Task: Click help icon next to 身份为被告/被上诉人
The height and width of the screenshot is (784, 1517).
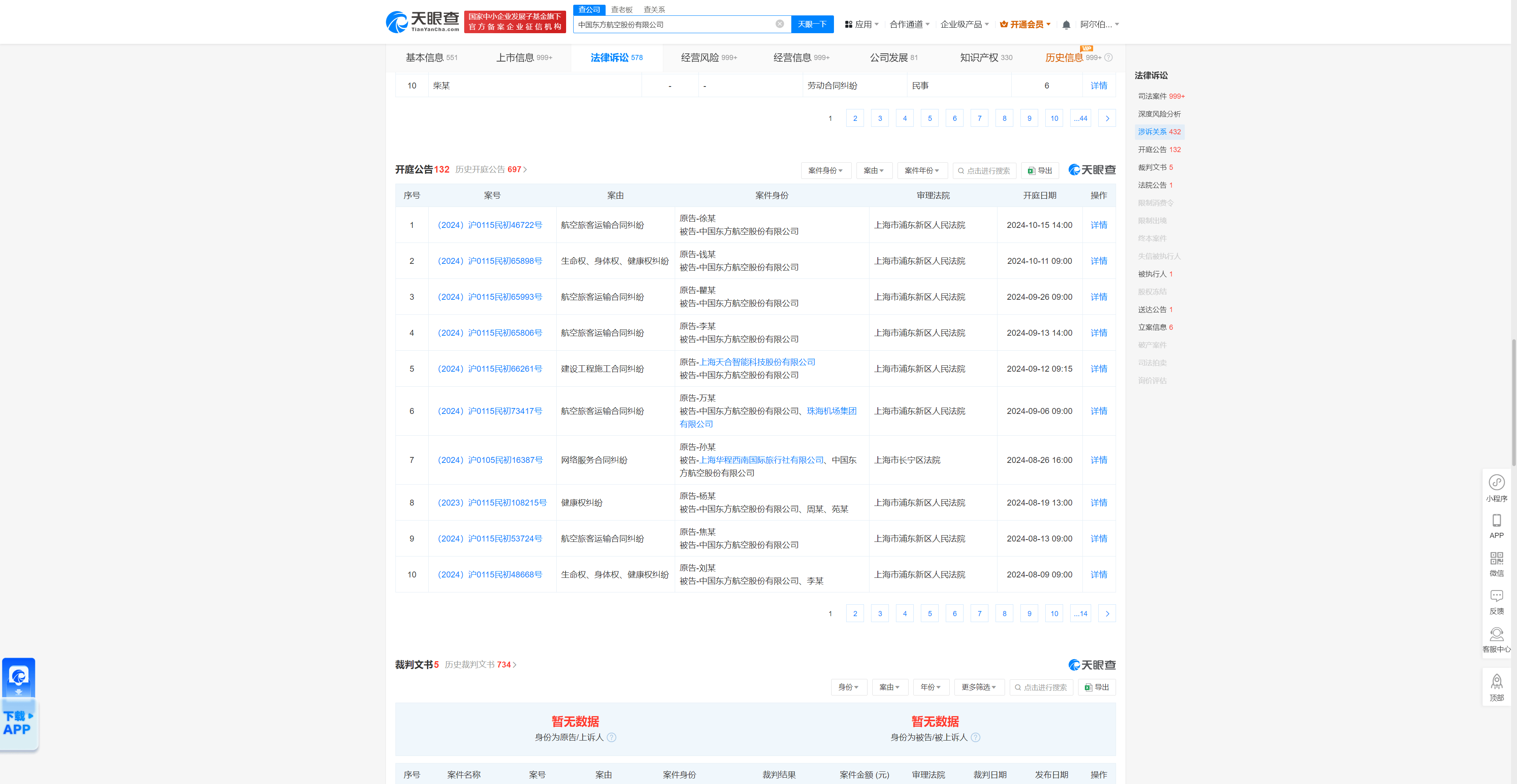Action: pos(975,737)
